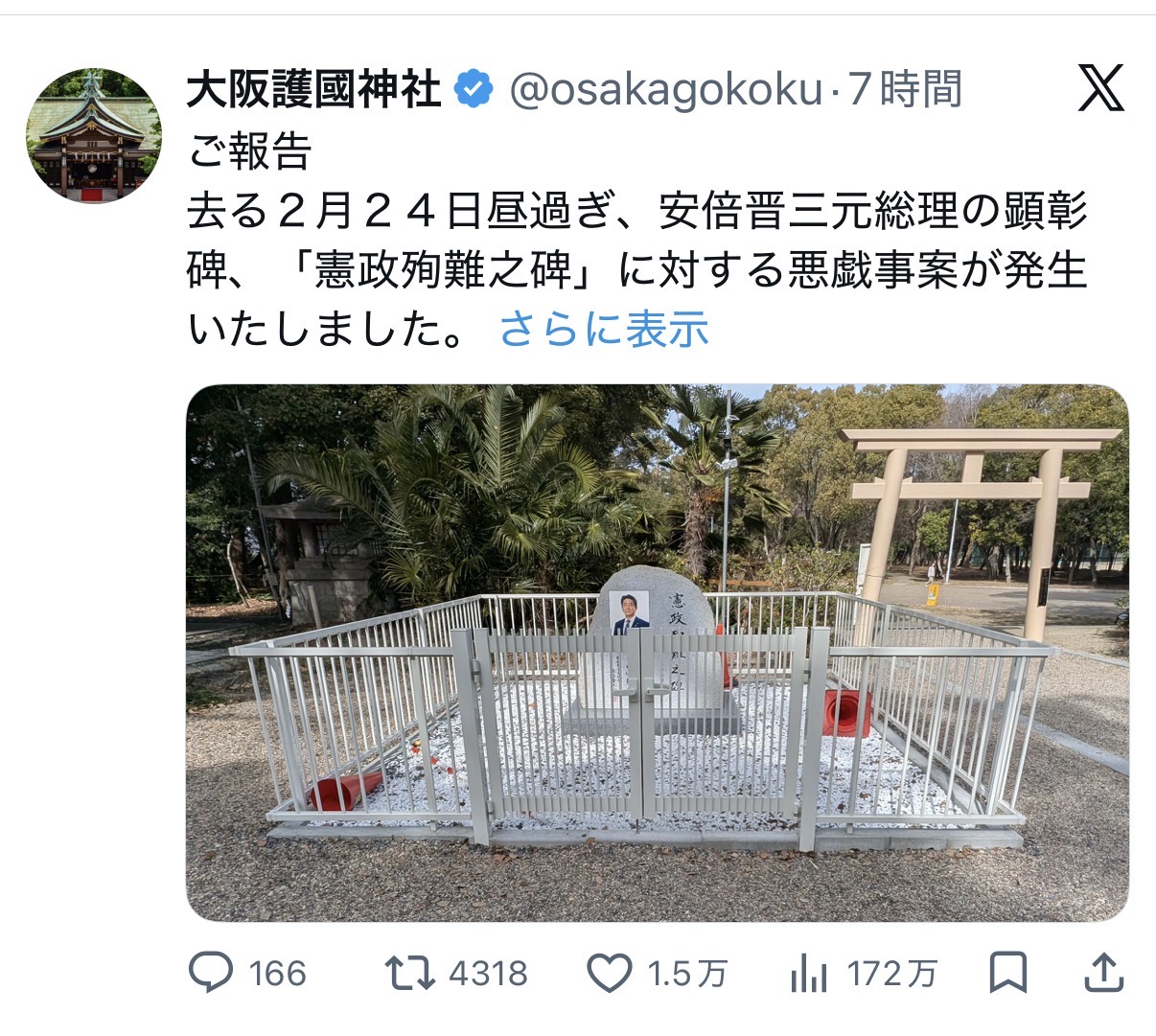Click the 4318 reposts count
1156x1036 pixels.
point(488,975)
